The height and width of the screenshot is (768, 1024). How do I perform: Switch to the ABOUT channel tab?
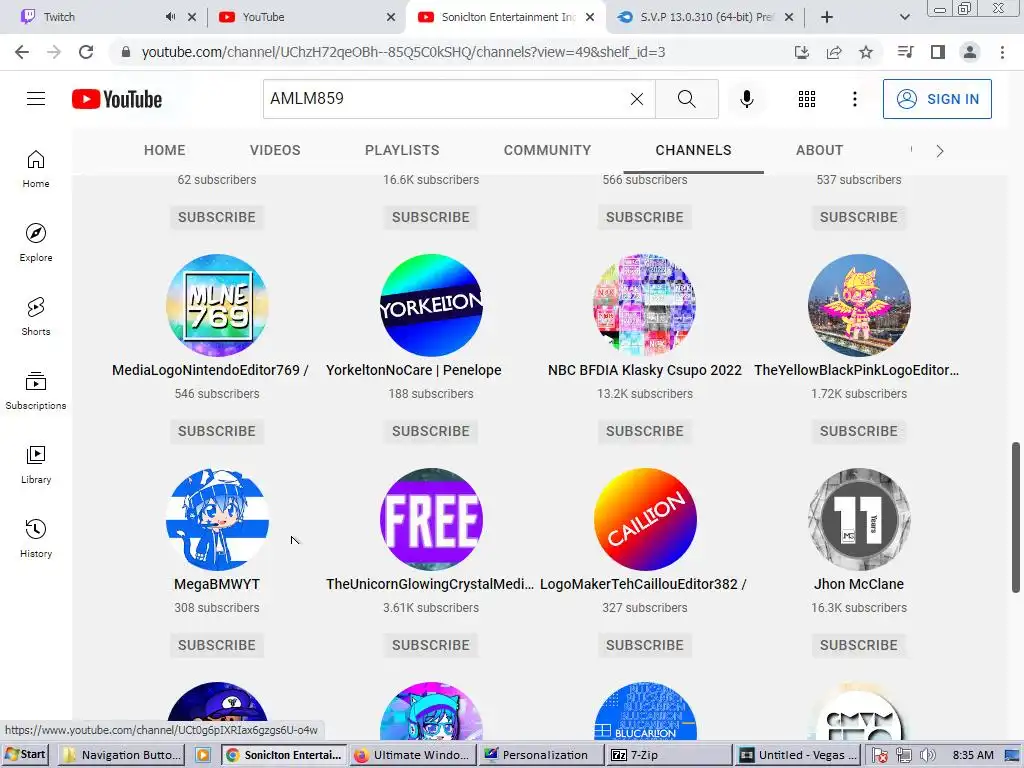[x=820, y=150]
